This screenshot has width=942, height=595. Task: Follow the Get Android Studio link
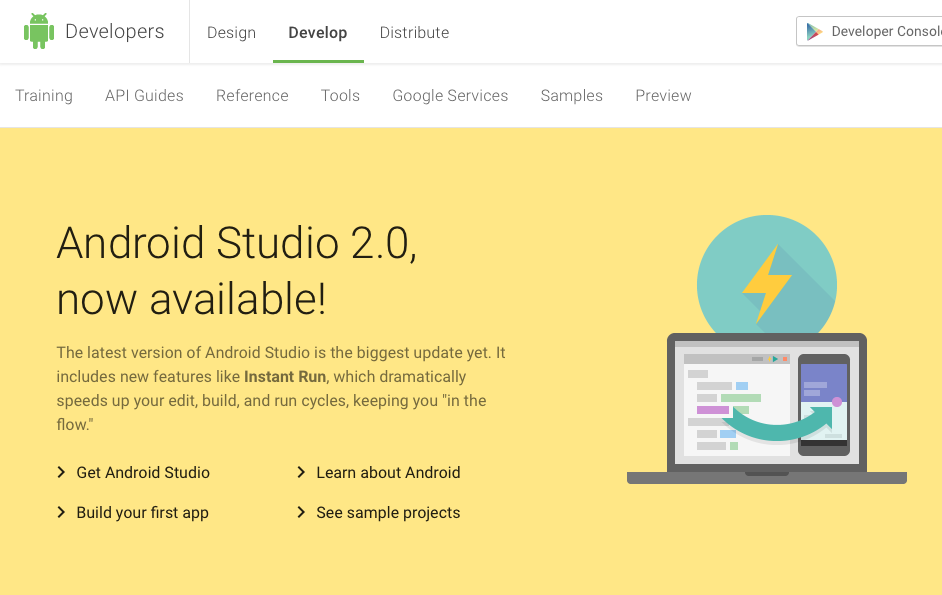[x=143, y=472]
